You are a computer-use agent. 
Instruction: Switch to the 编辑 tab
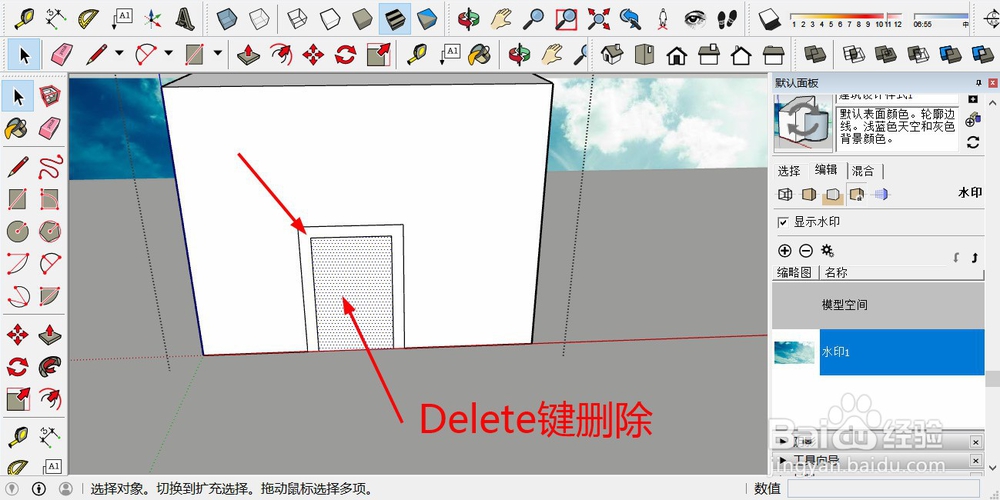[827, 170]
